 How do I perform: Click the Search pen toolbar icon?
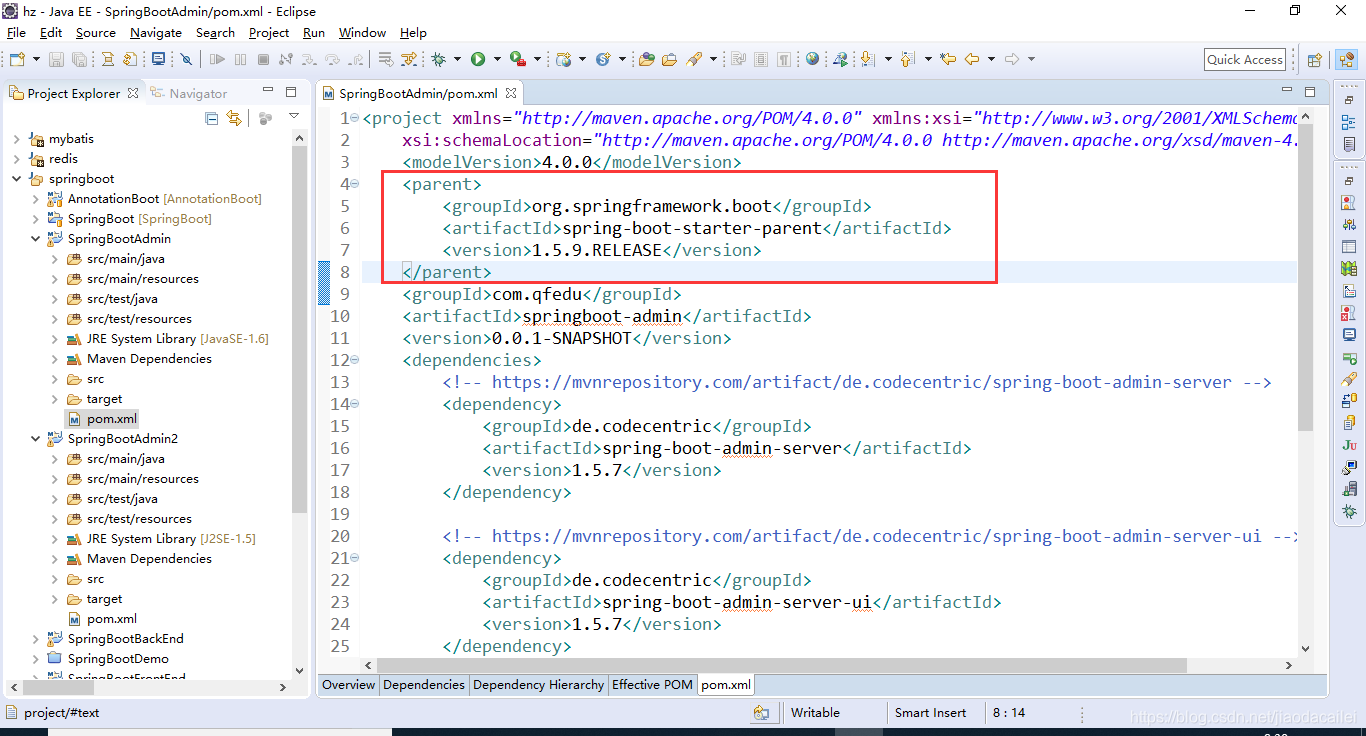click(x=694, y=59)
